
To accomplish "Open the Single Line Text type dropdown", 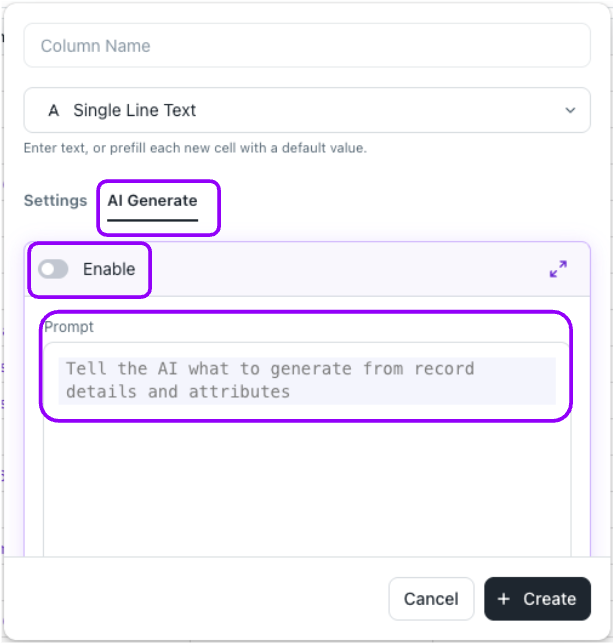I will [307, 110].
